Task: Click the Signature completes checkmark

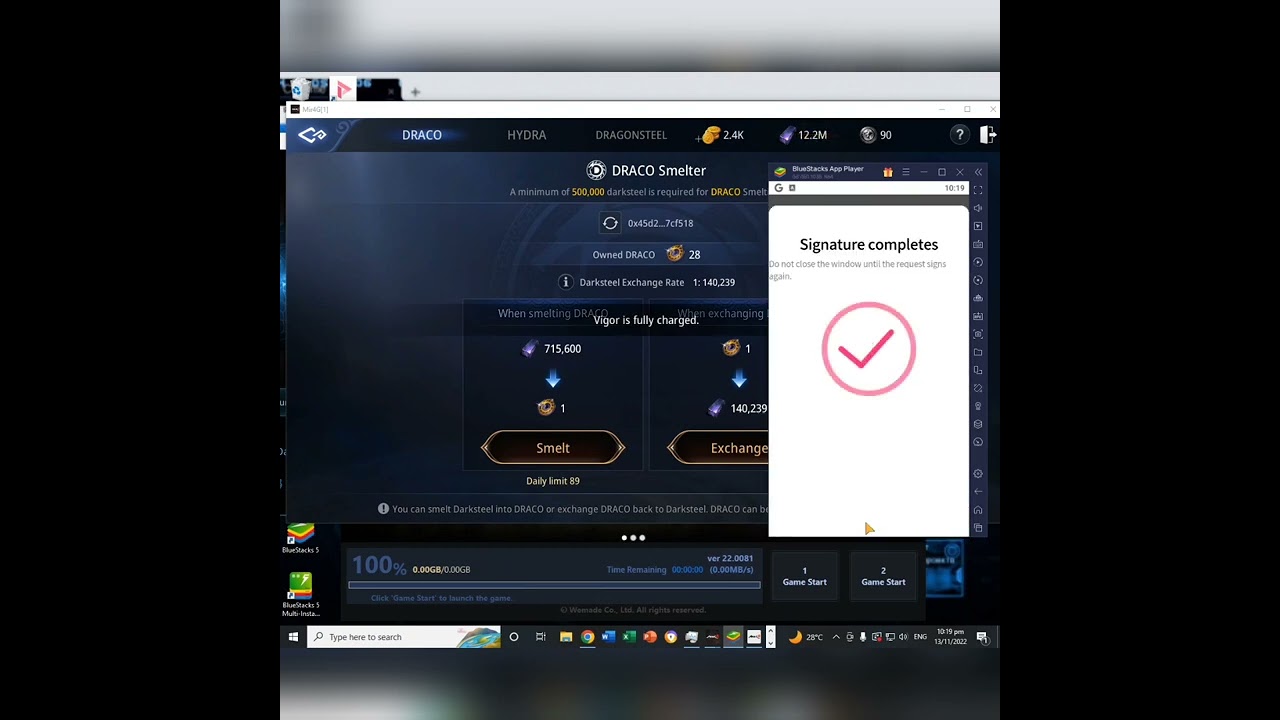Action: (868, 349)
